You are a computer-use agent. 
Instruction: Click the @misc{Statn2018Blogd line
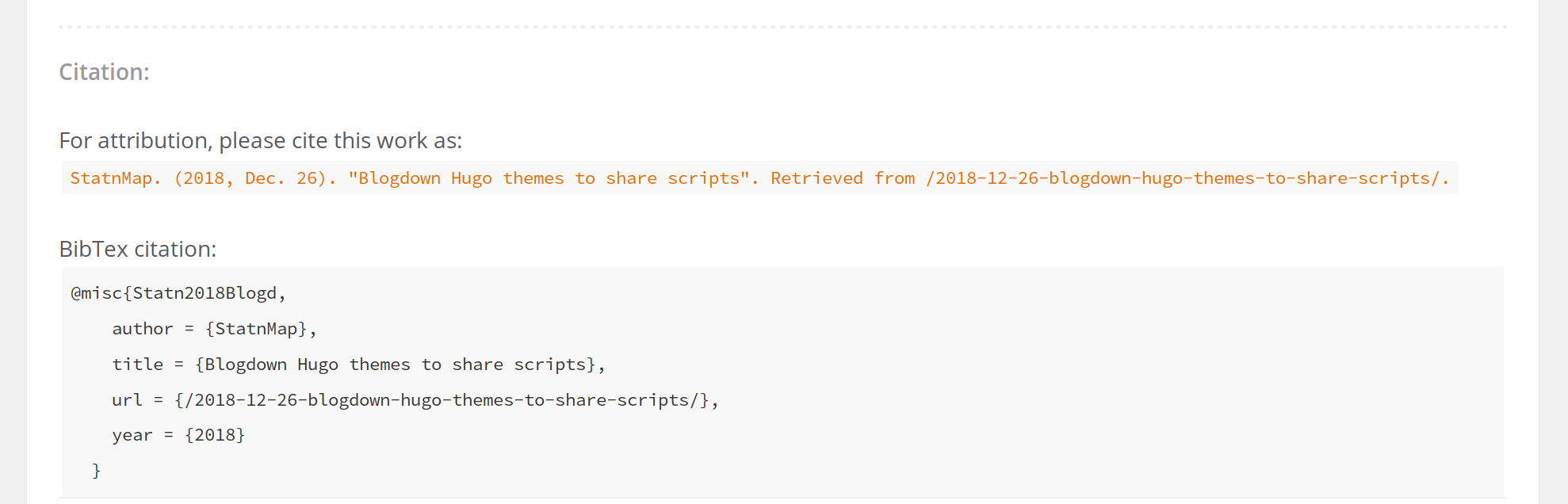click(x=178, y=293)
